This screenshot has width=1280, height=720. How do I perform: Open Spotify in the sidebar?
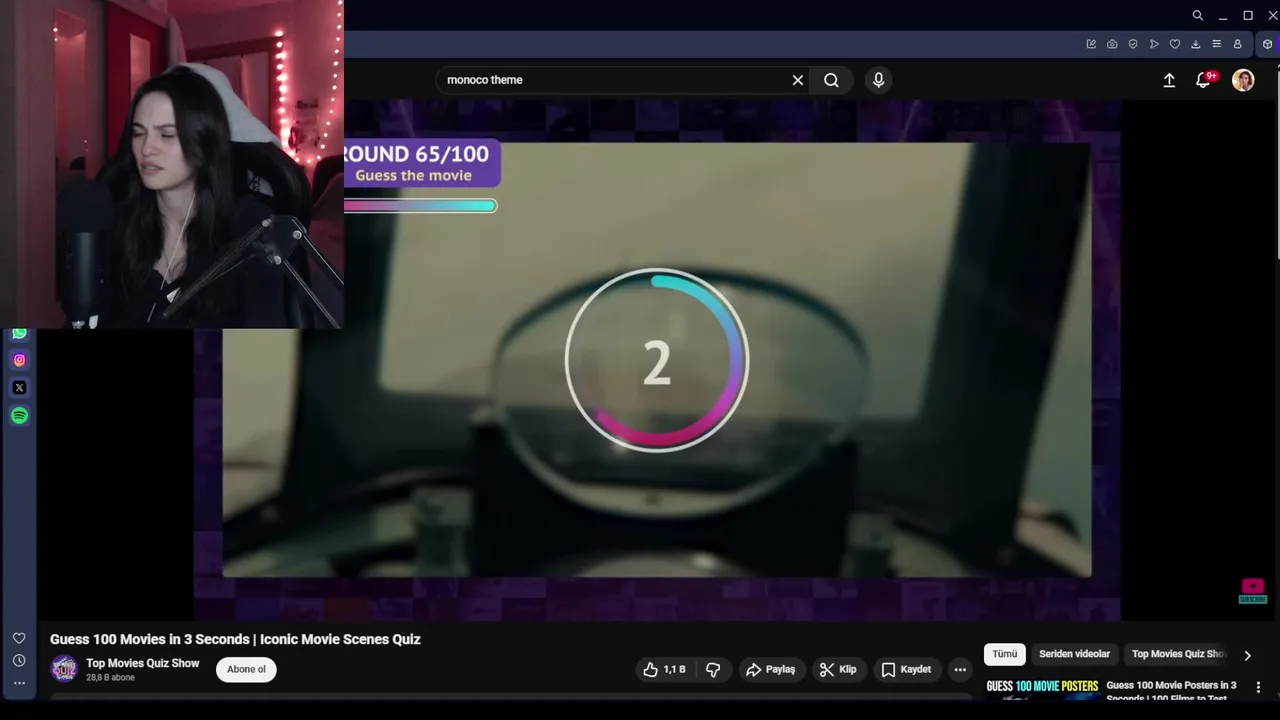pos(19,416)
